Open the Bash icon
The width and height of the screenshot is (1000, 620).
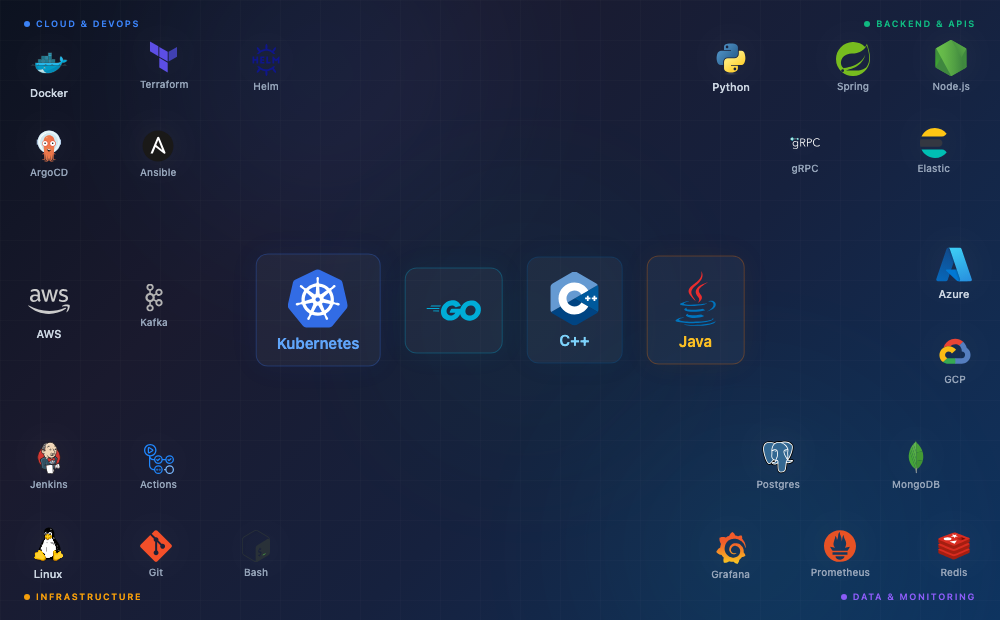256,547
